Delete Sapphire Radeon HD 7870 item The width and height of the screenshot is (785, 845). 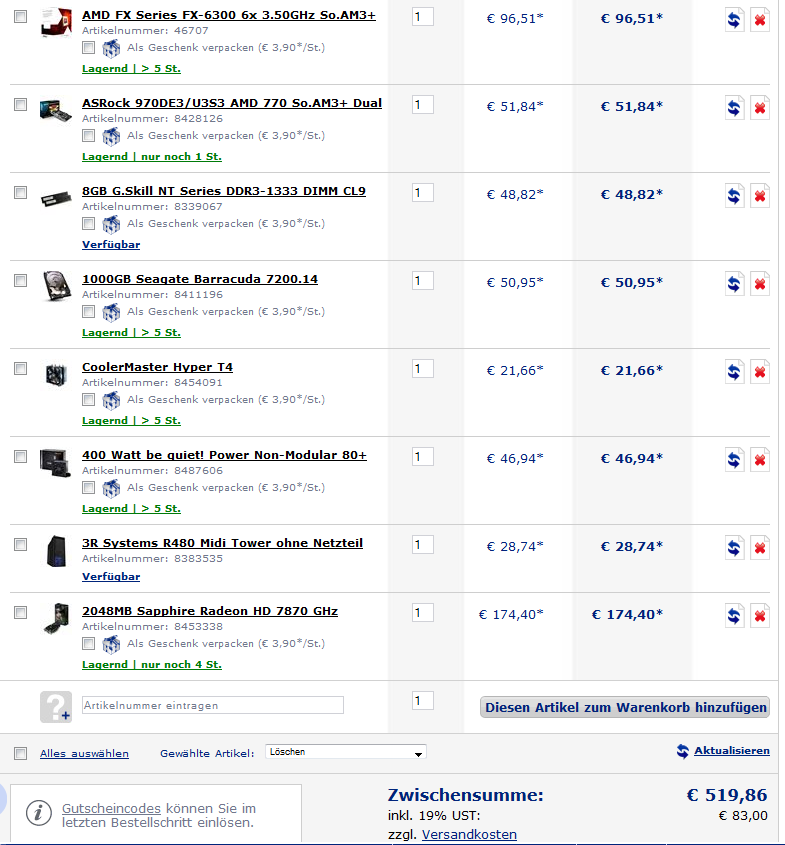[760, 615]
